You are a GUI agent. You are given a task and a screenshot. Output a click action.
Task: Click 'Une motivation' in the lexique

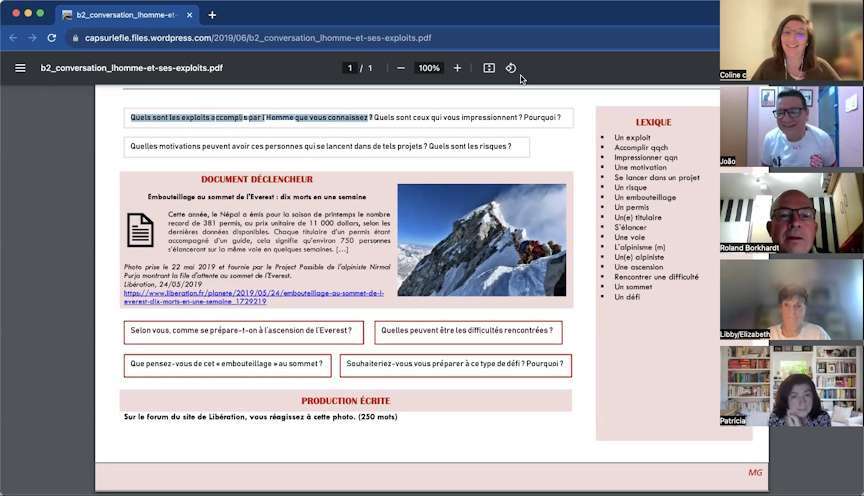[x=640, y=167]
